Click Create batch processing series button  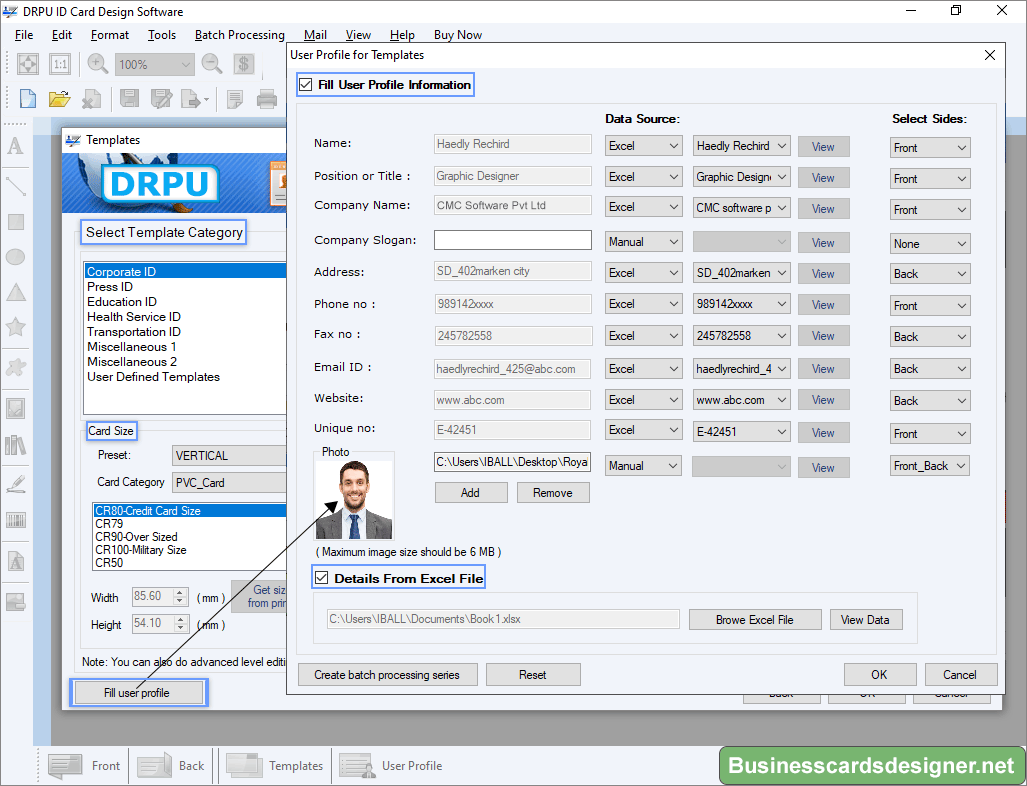pyautogui.click(x=387, y=675)
